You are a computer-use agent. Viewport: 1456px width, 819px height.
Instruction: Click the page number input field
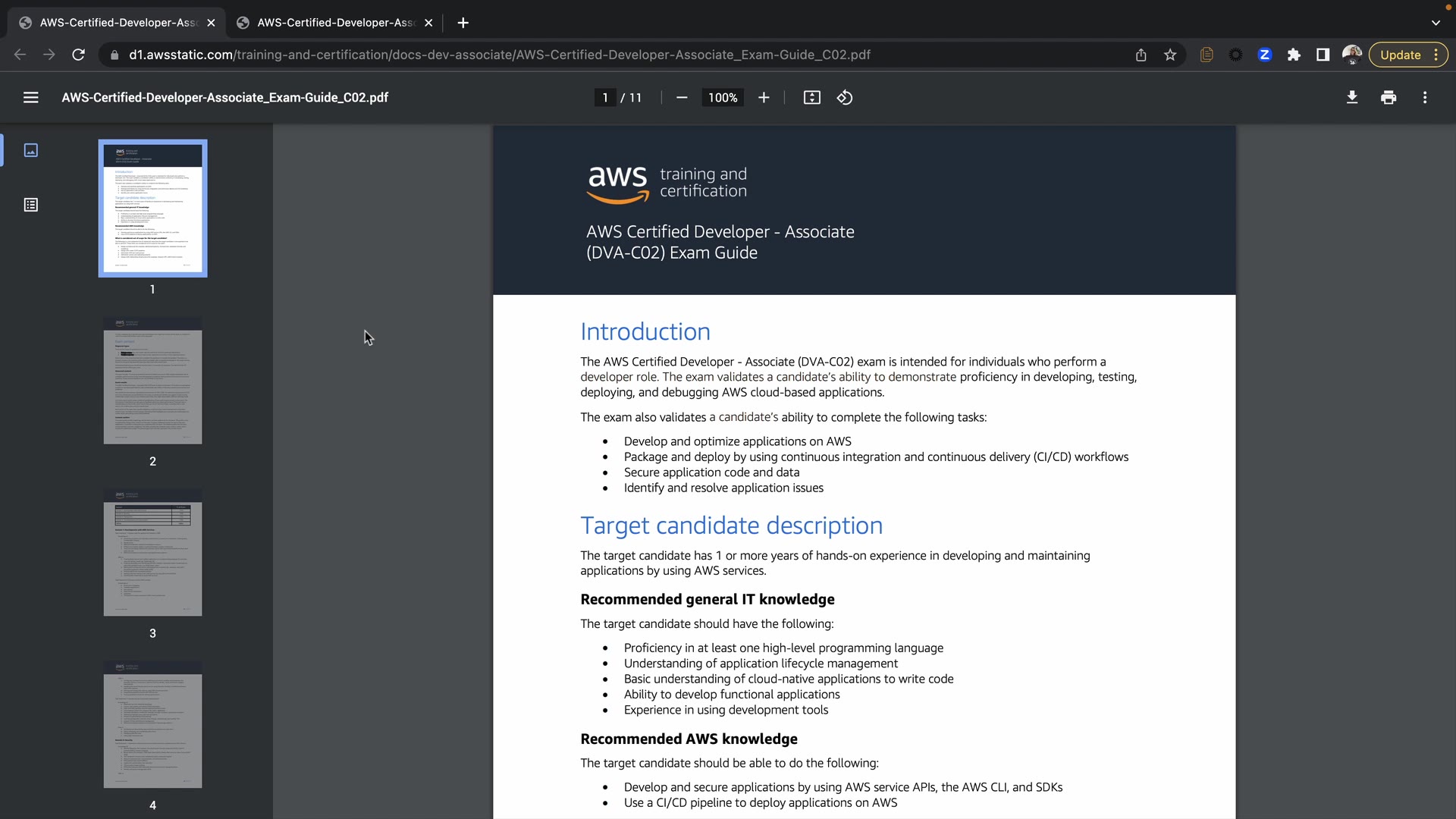tap(605, 97)
